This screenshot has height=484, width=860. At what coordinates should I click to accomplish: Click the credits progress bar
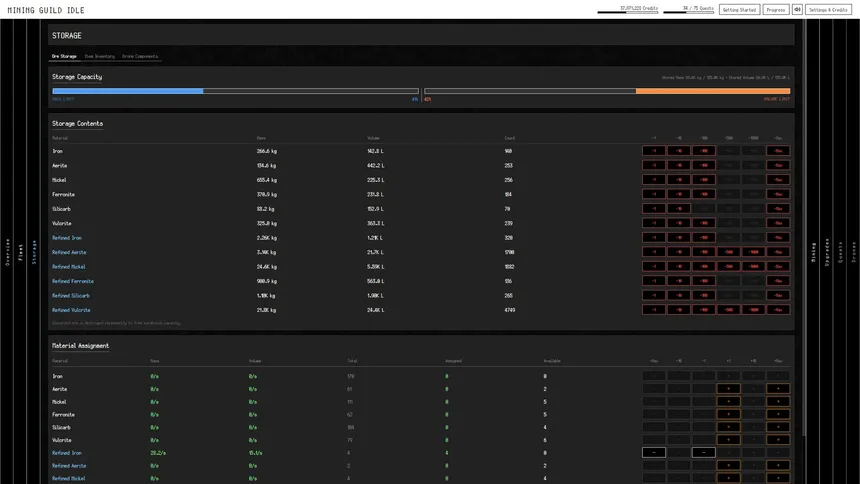coord(627,12)
